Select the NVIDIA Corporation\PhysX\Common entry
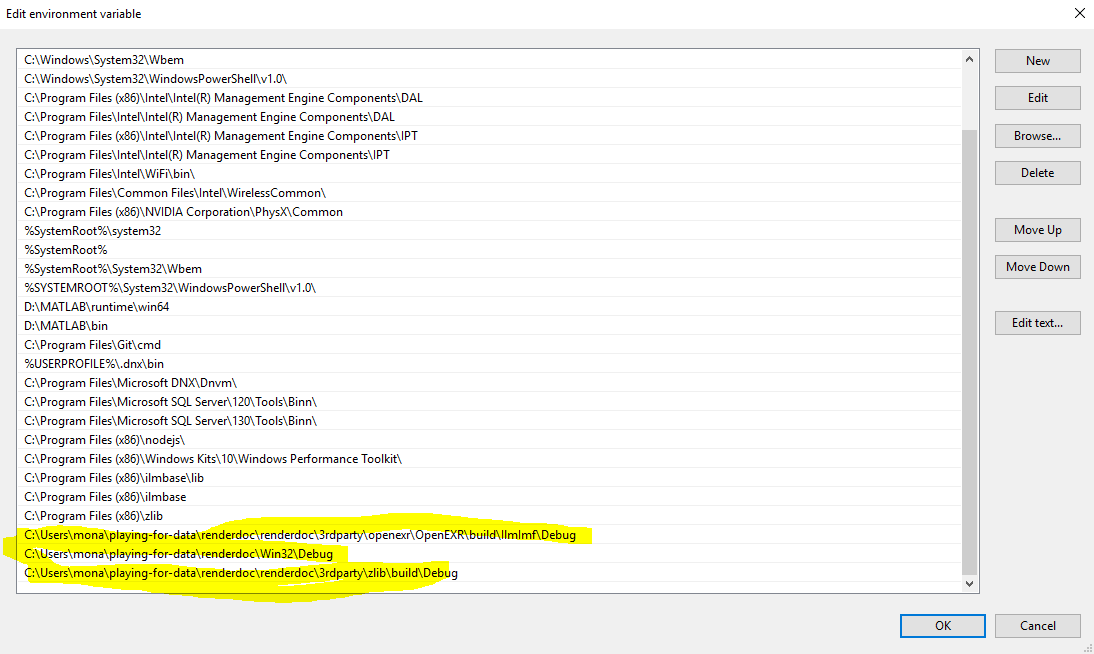Screen dimensions: 1094x654 489,211
